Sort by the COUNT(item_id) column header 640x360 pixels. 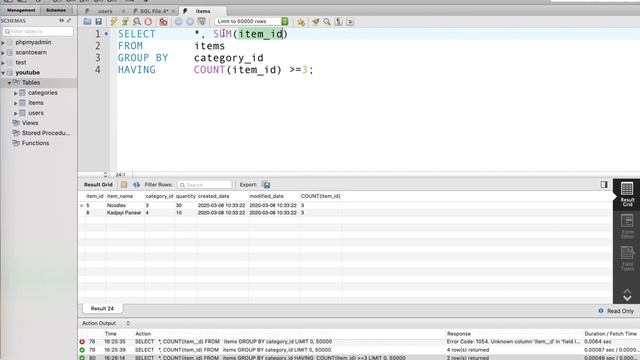tap(320, 196)
